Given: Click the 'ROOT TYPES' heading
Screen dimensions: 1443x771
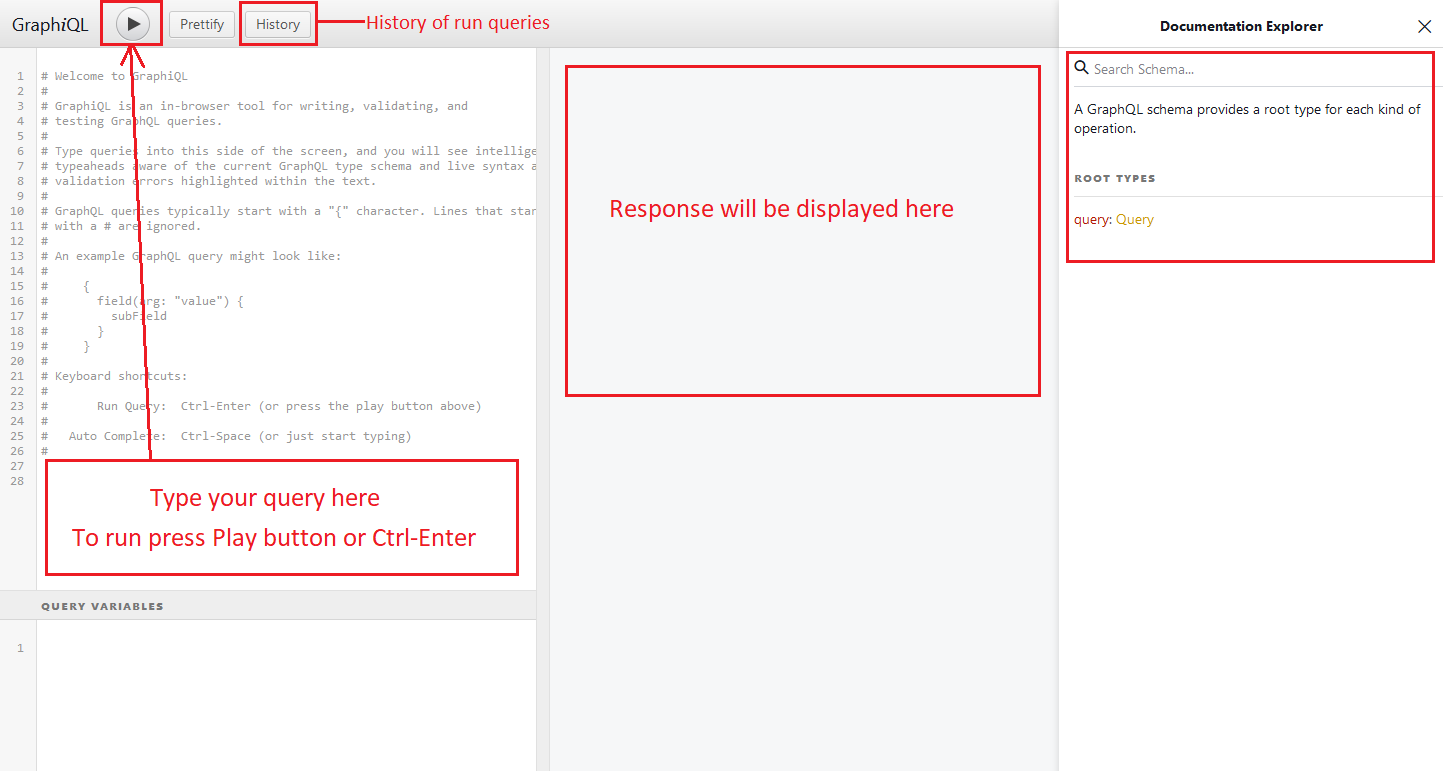Looking at the screenshot, I should click(x=1115, y=178).
